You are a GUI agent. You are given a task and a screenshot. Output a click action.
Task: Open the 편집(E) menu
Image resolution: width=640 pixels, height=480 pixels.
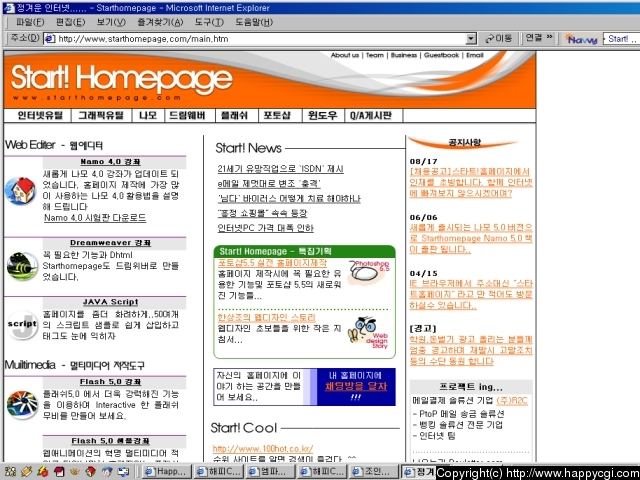71,22
